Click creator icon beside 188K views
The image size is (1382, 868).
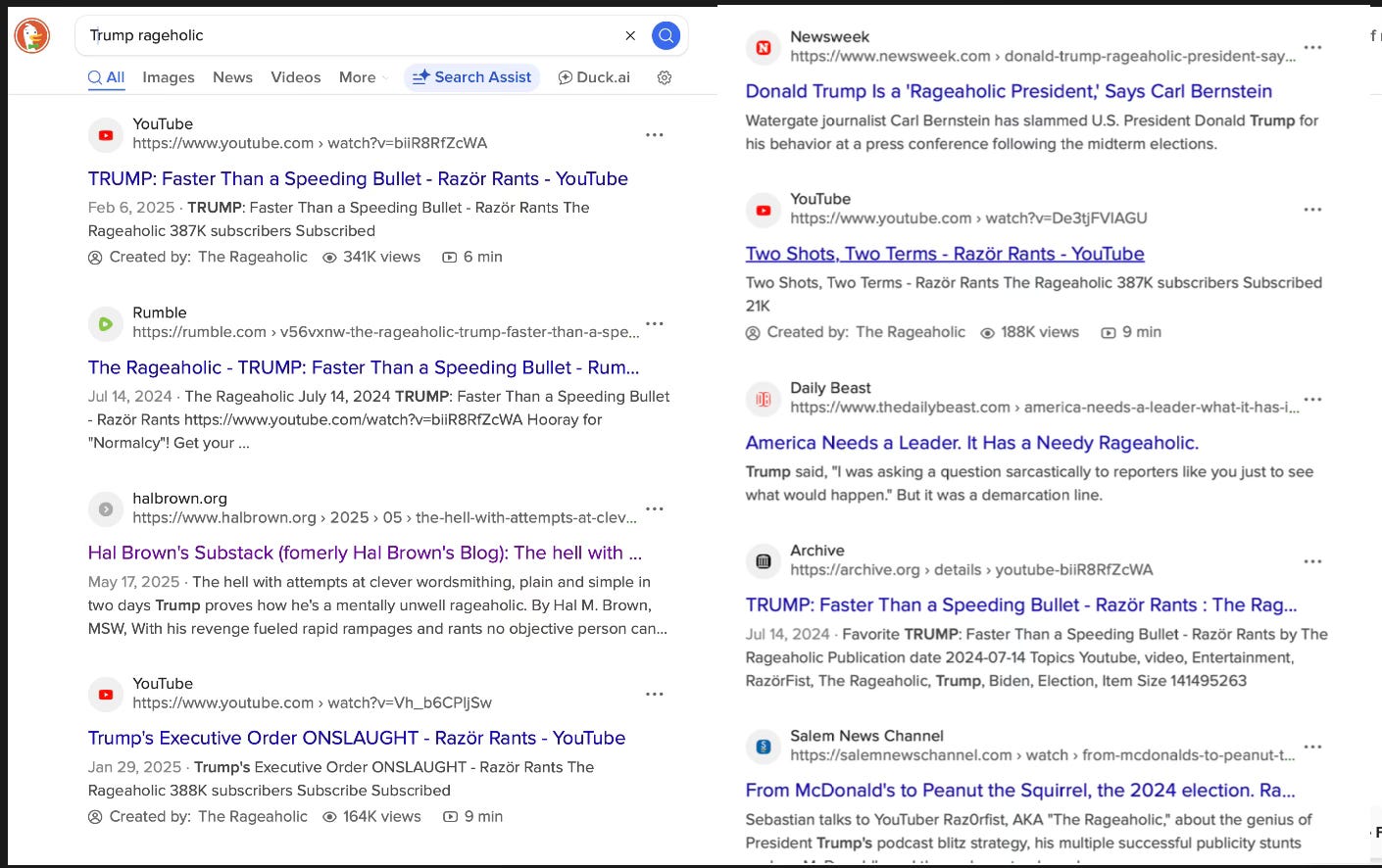tap(753, 333)
